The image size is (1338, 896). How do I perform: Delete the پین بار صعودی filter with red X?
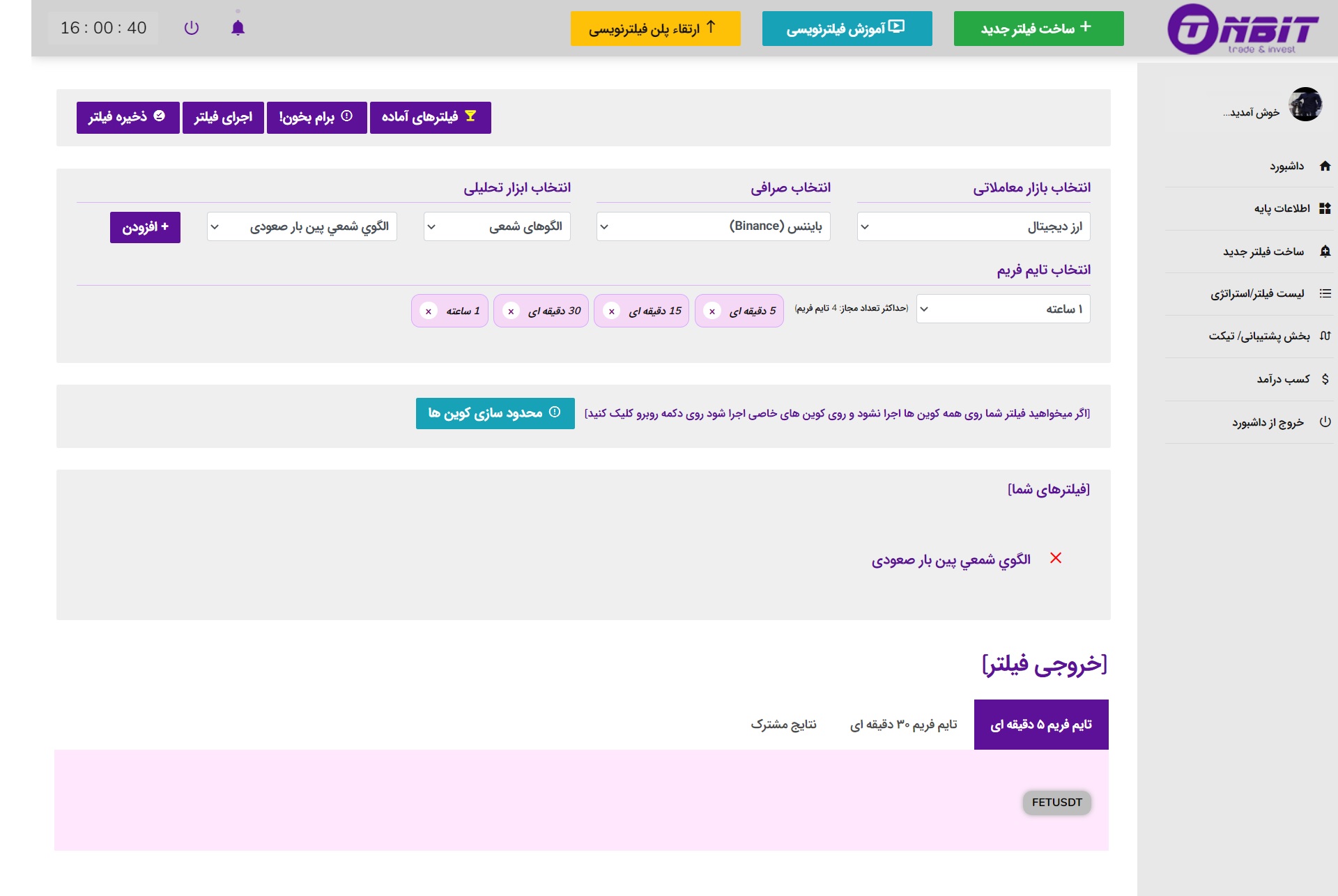1056,558
